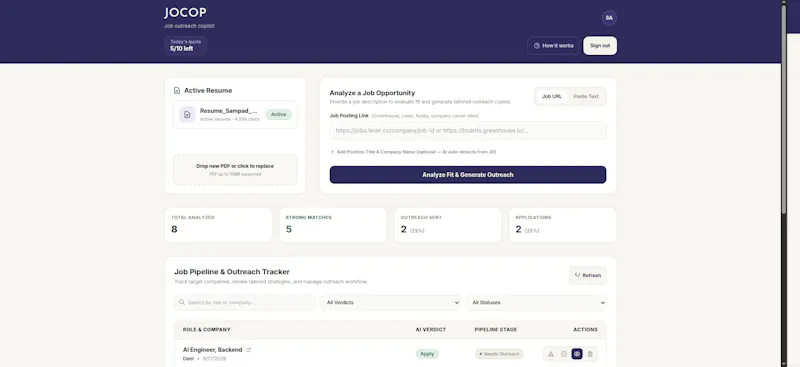The width and height of the screenshot is (800, 367).
Task: Click the Job Pipeline & Outreach Tracker heading
Action: tap(232, 272)
